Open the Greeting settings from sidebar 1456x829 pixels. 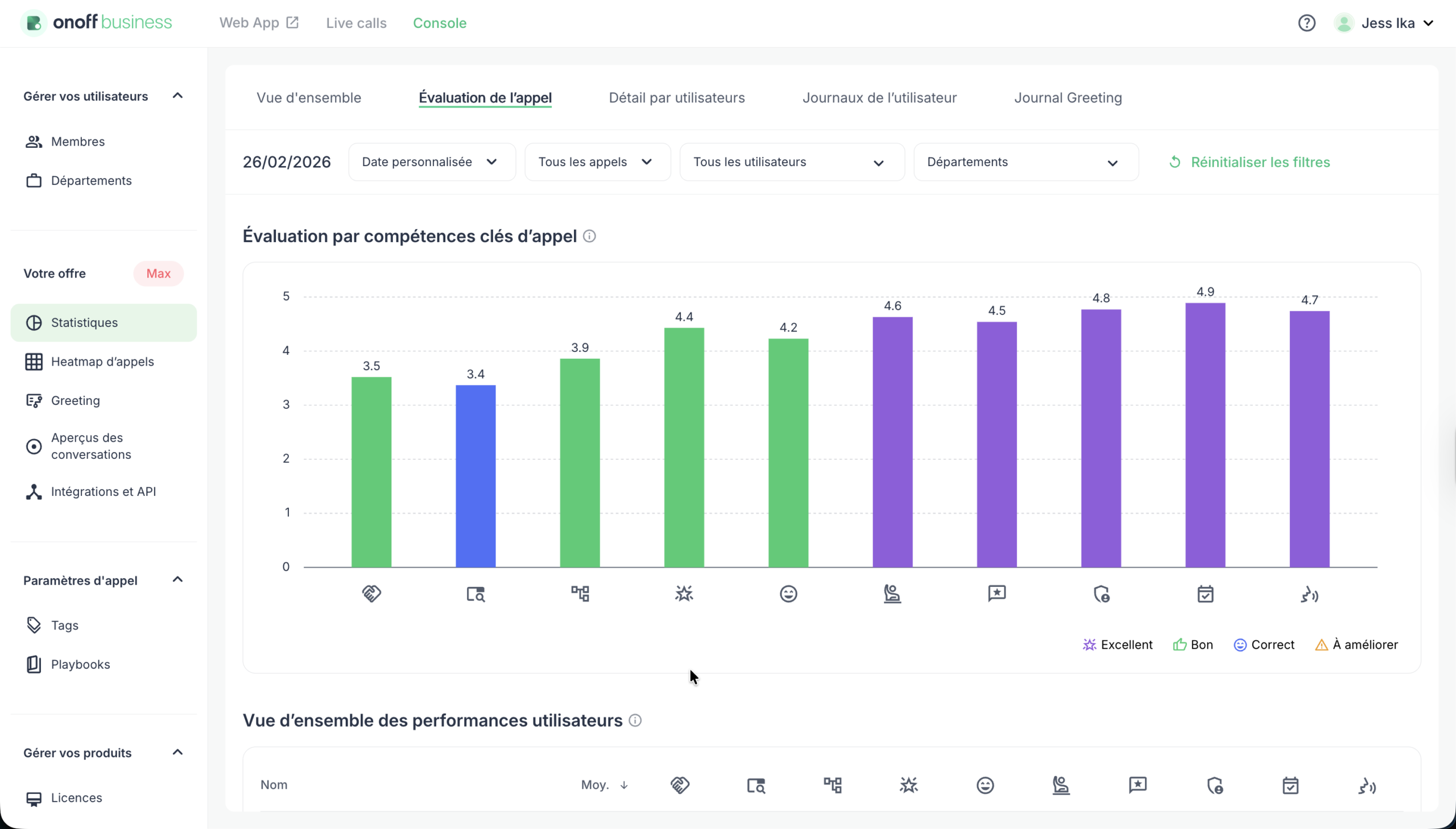[x=75, y=400]
